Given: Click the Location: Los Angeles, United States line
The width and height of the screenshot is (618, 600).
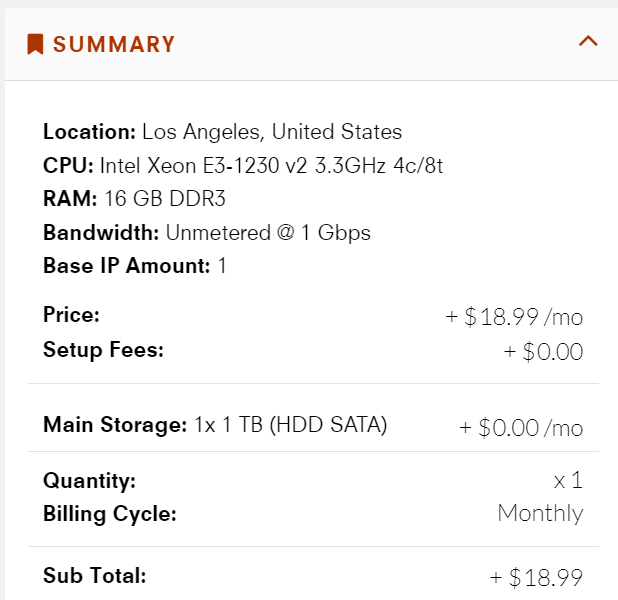Looking at the screenshot, I should tap(222, 131).
